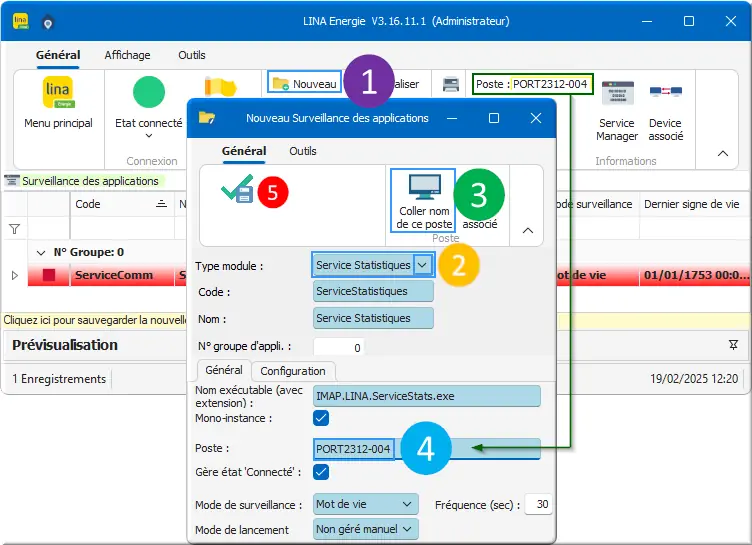Select Général tab in main window
This screenshot has height=545, width=752.
[x=58, y=55]
